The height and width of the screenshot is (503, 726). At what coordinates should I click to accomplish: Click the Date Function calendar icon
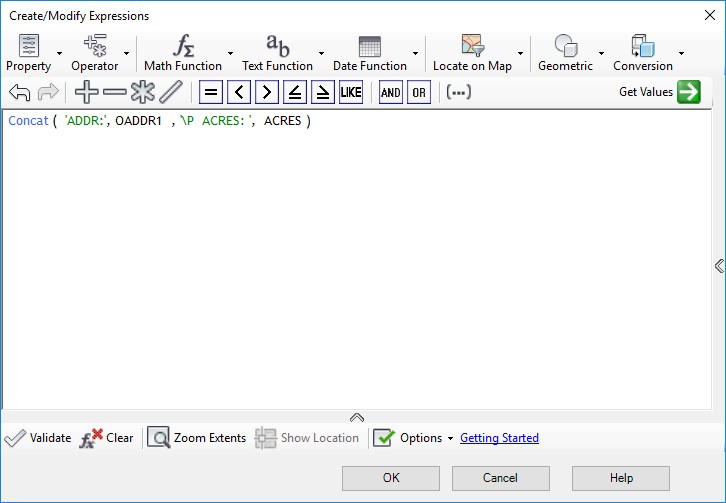click(x=370, y=46)
